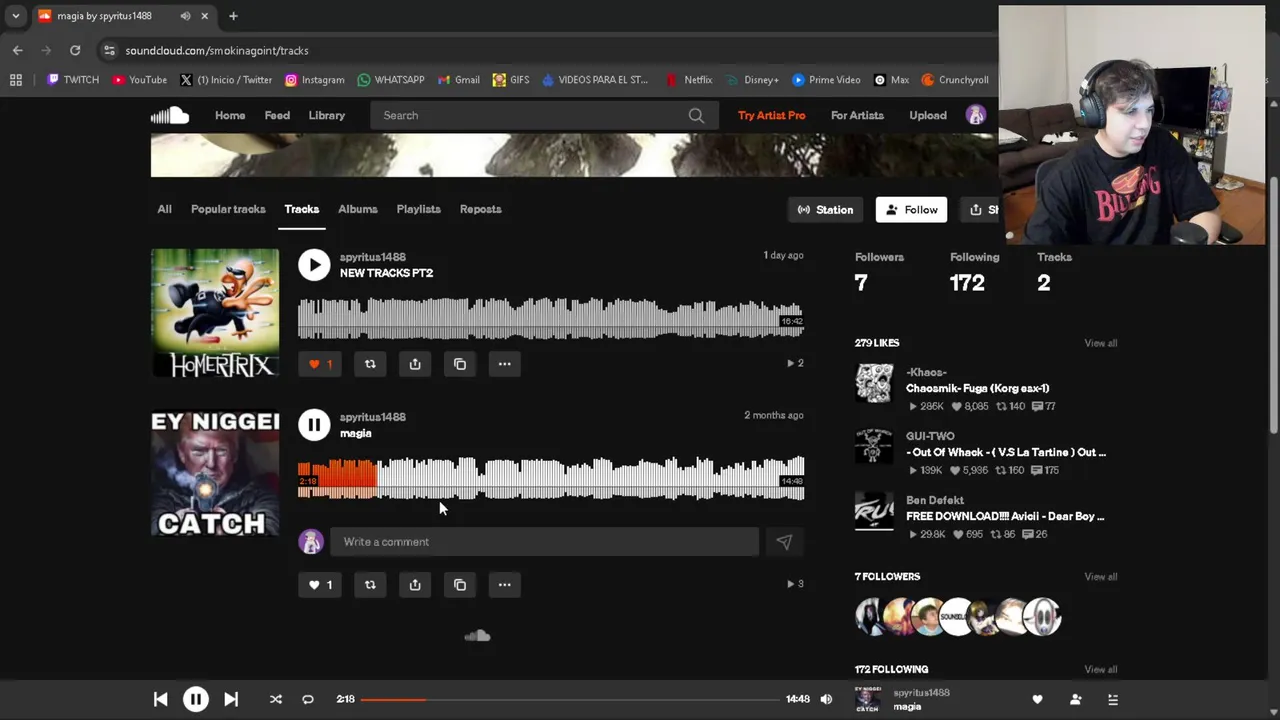The image size is (1280, 720).
Task: Pause playback in the bottom player bar
Action: pos(196,700)
